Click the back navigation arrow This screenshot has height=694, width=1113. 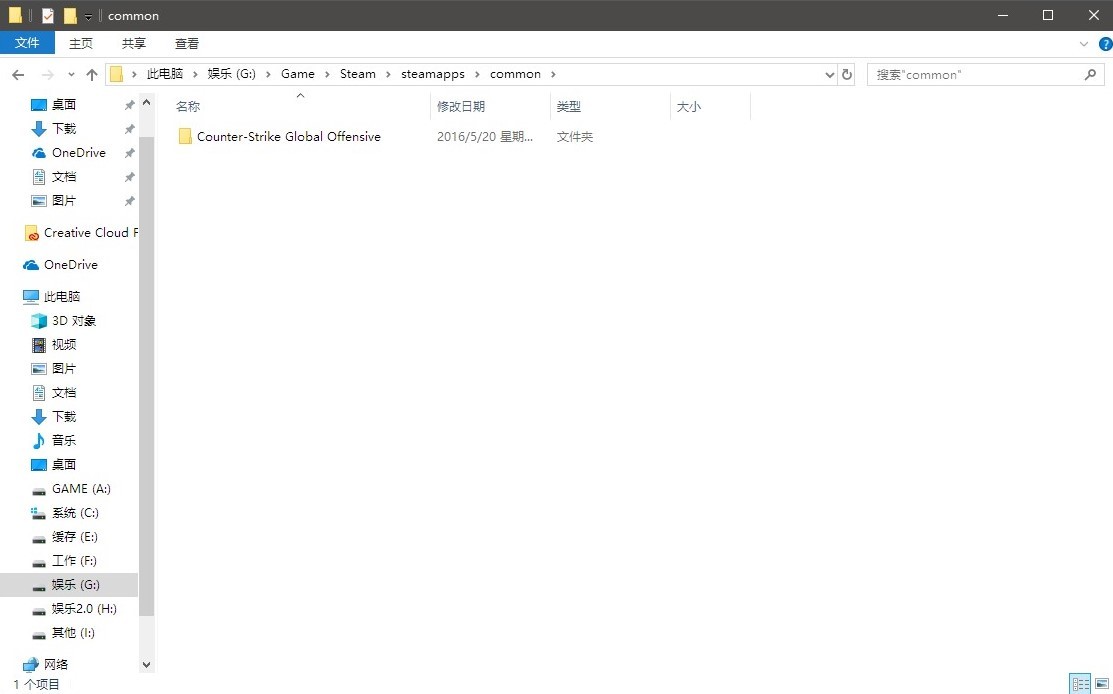point(18,75)
